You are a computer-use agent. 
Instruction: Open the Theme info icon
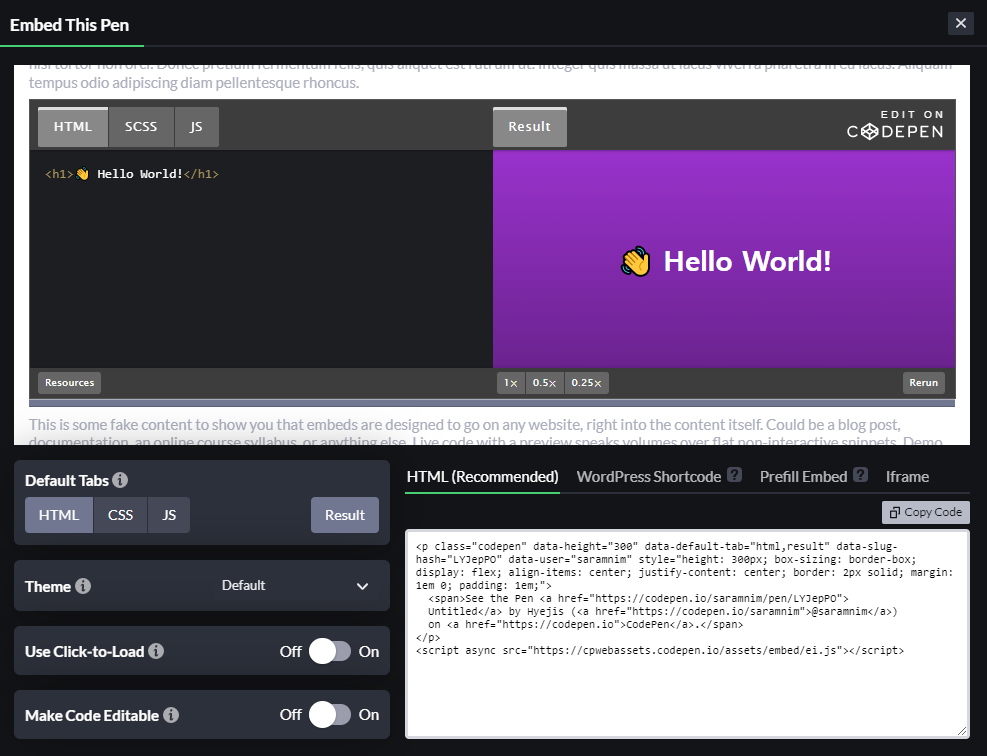pyautogui.click(x=83, y=586)
